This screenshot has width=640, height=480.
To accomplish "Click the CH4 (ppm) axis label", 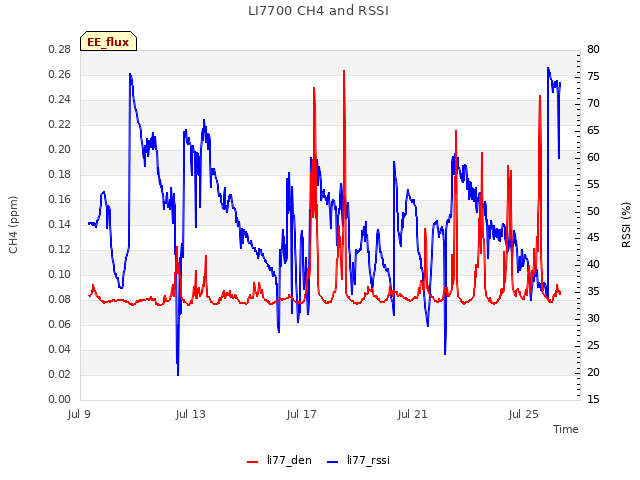I will 13,225.
